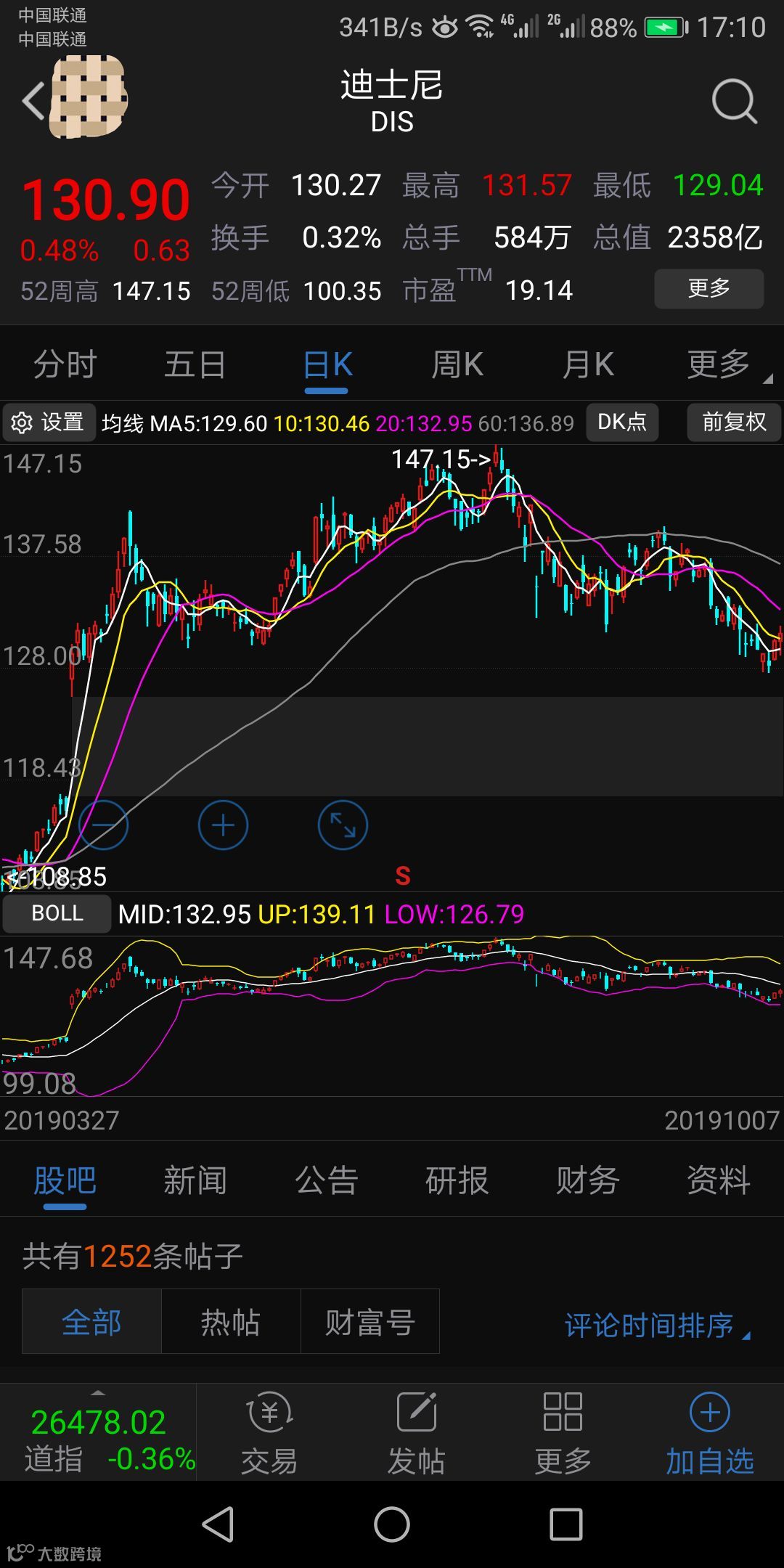Tap Android home navigation button
The width and height of the screenshot is (784, 1568).
coord(392,1524)
